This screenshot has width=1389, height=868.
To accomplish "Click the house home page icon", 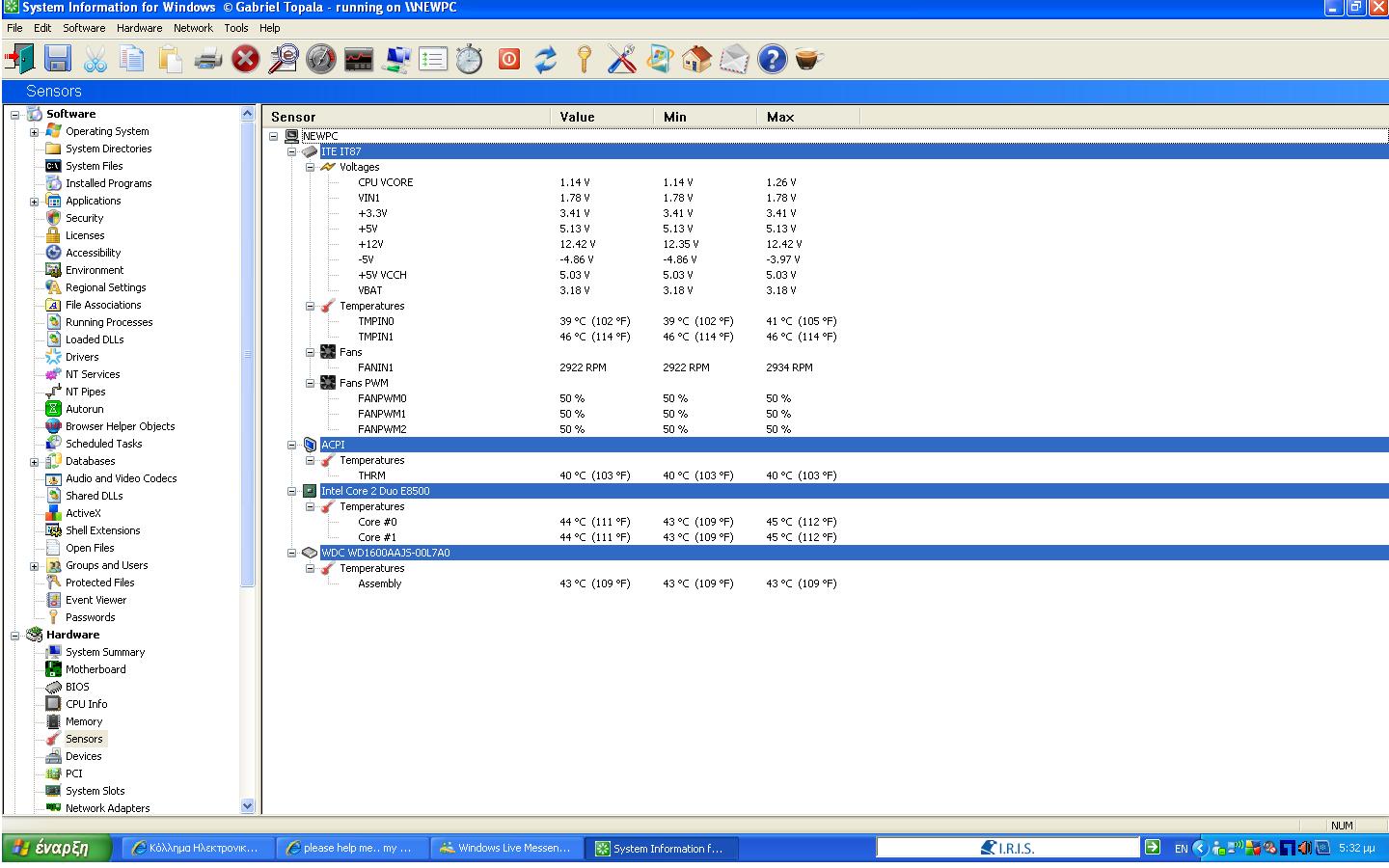I will point(696,60).
